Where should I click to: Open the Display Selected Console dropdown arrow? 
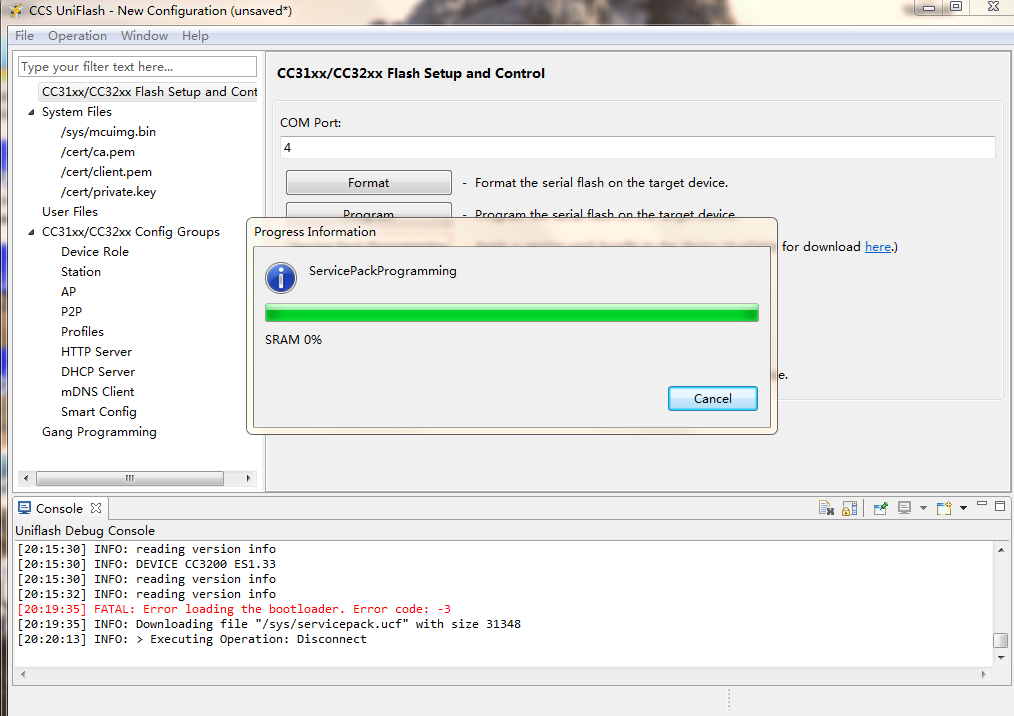pos(923,508)
